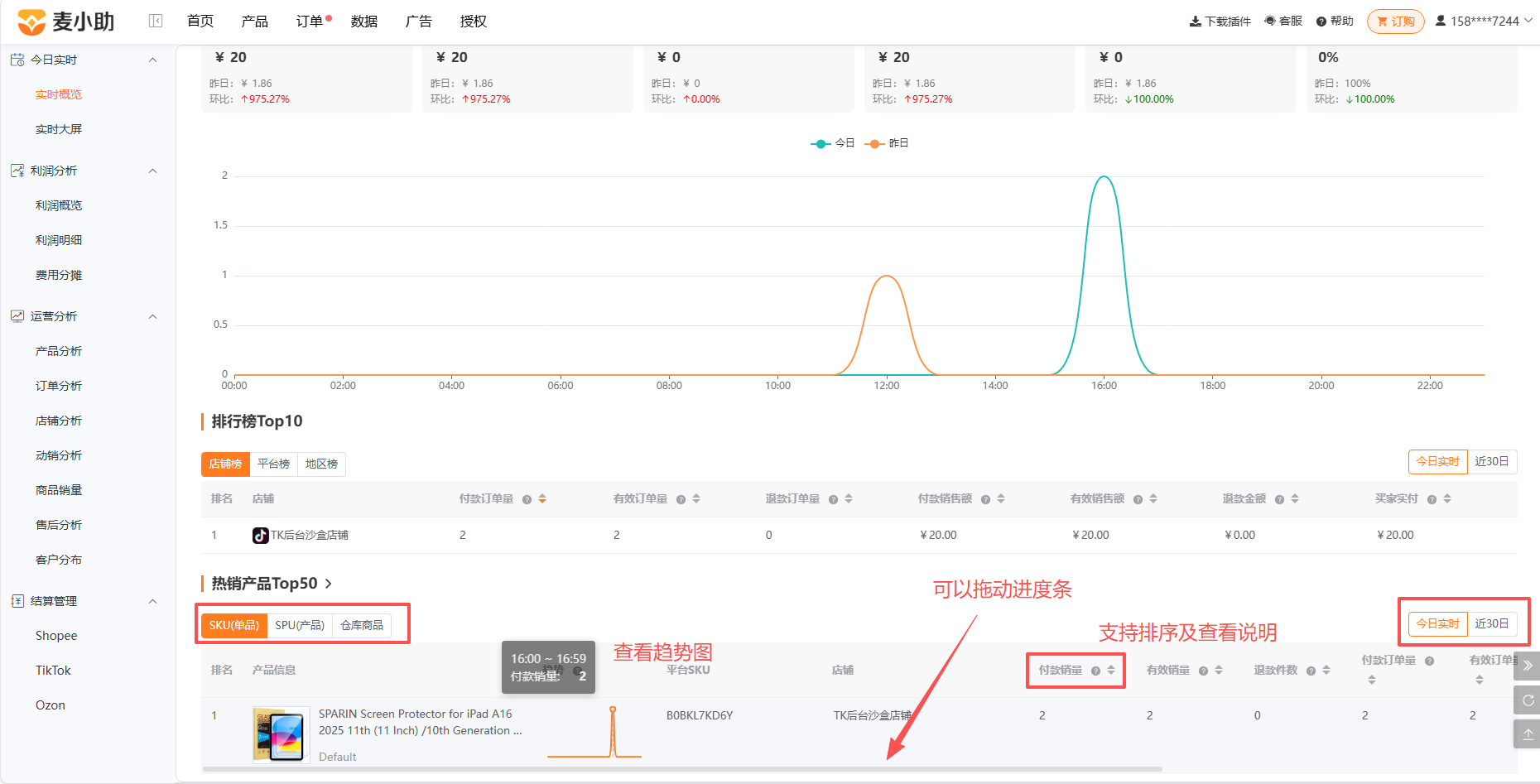Open 客服 customer service
This screenshot has height=784, width=1540.
click(x=1283, y=21)
